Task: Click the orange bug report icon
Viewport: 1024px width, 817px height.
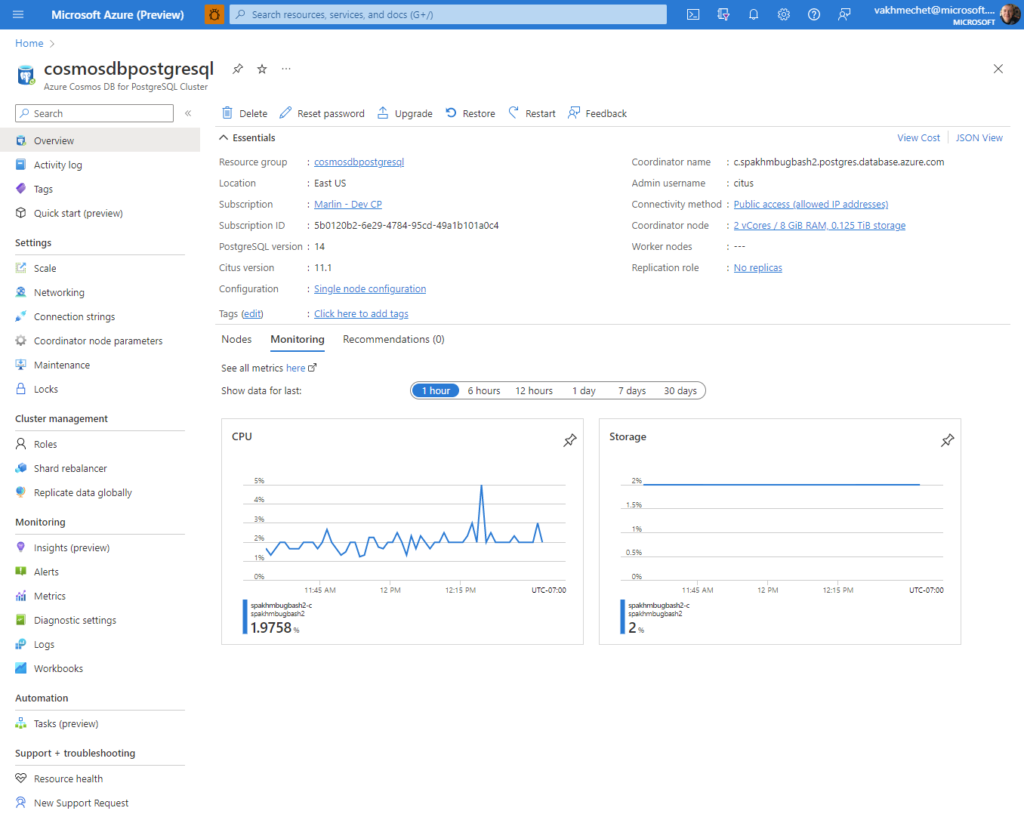Action: coord(214,14)
